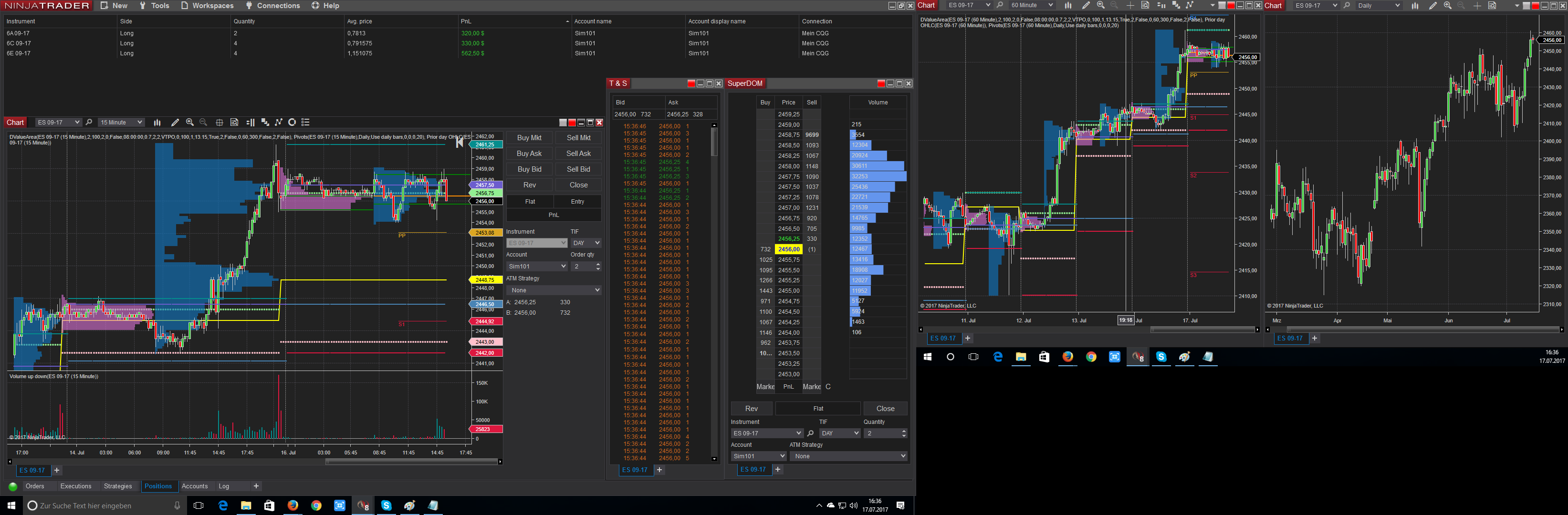Click Rev button in SuperDOM

pos(752,409)
